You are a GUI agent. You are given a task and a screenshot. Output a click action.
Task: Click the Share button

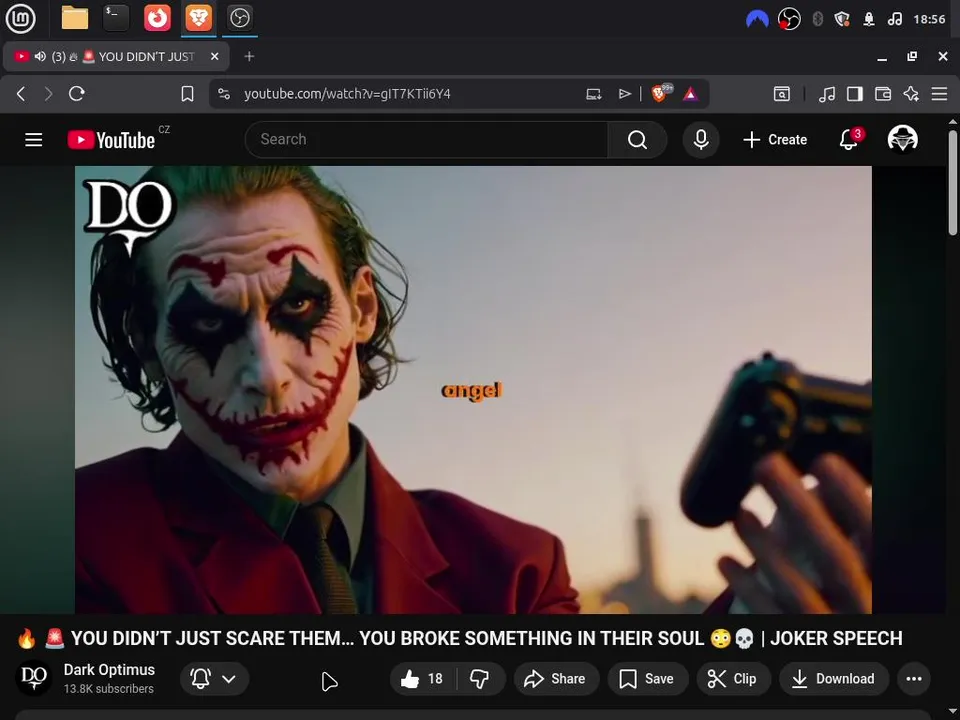click(x=555, y=678)
